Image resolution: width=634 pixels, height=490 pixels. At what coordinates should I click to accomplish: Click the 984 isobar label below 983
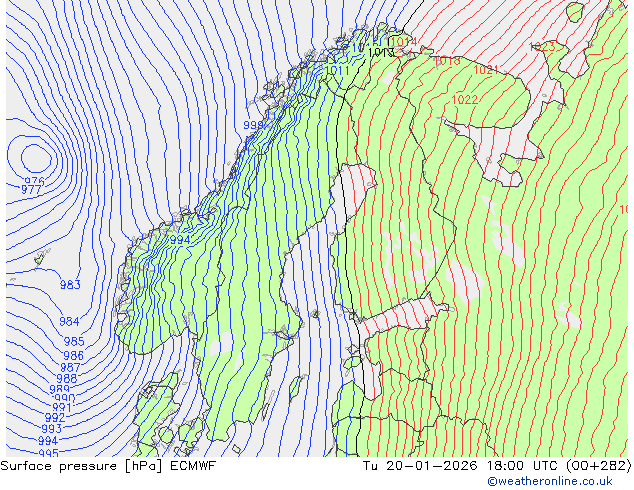tap(70, 321)
